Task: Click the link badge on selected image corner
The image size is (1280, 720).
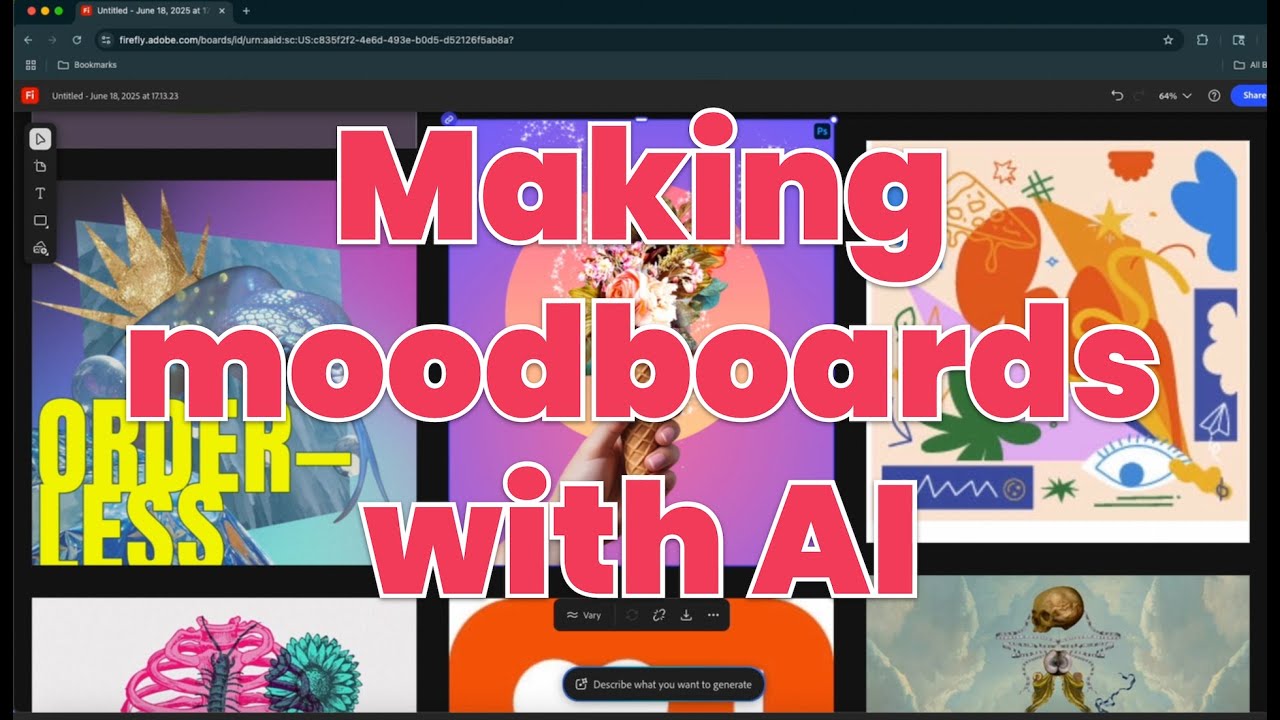Action: (449, 119)
